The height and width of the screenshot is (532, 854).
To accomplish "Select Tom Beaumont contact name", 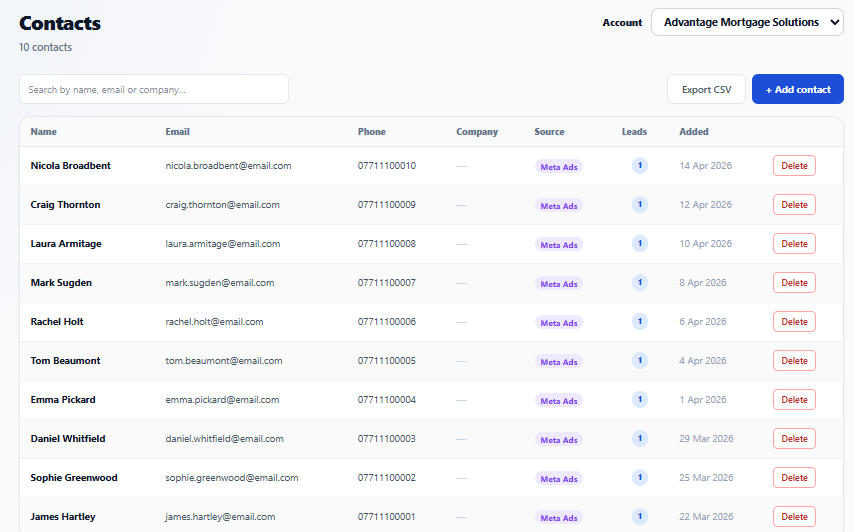I will (x=65, y=360).
